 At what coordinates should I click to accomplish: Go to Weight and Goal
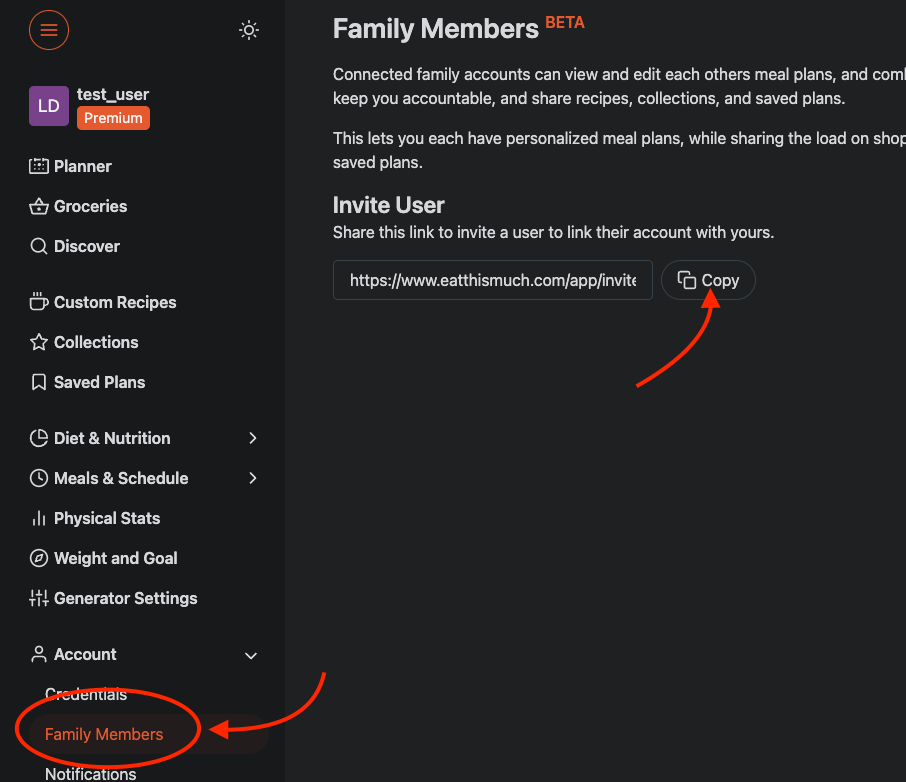tap(115, 558)
